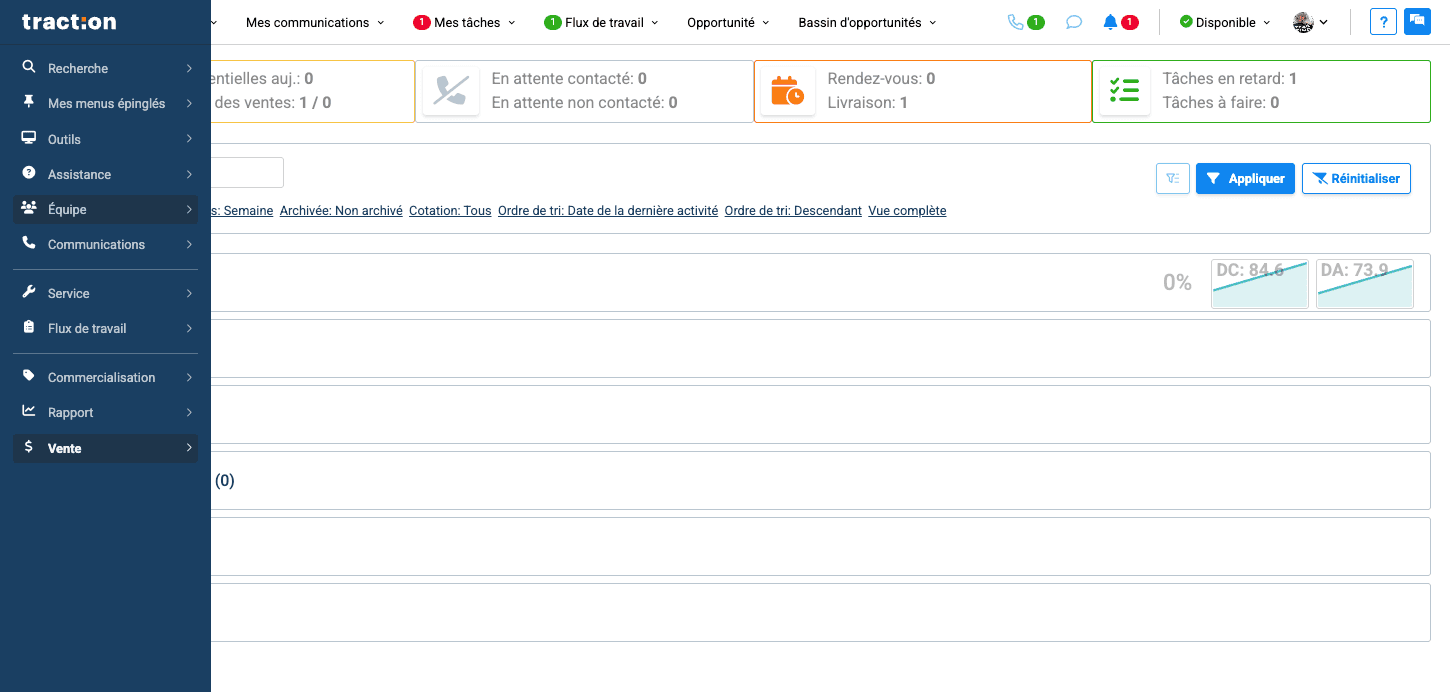Expand the Outils submenu chevron
Image resolution: width=1450 pixels, height=692 pixels.
(x=189, y=139)
